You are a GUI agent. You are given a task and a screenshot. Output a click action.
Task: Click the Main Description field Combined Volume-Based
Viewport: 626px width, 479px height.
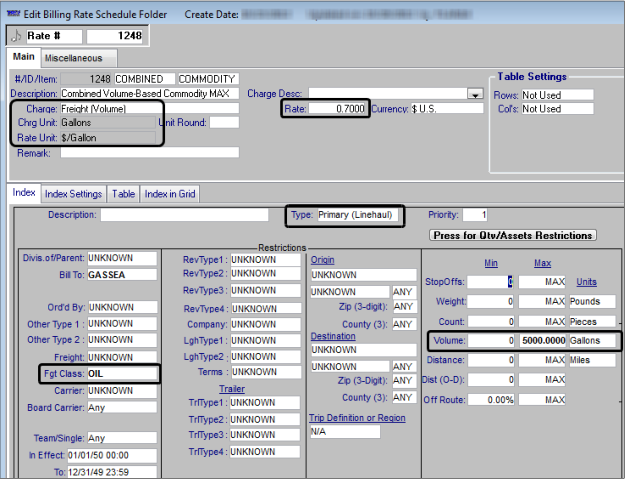[150, 93]
